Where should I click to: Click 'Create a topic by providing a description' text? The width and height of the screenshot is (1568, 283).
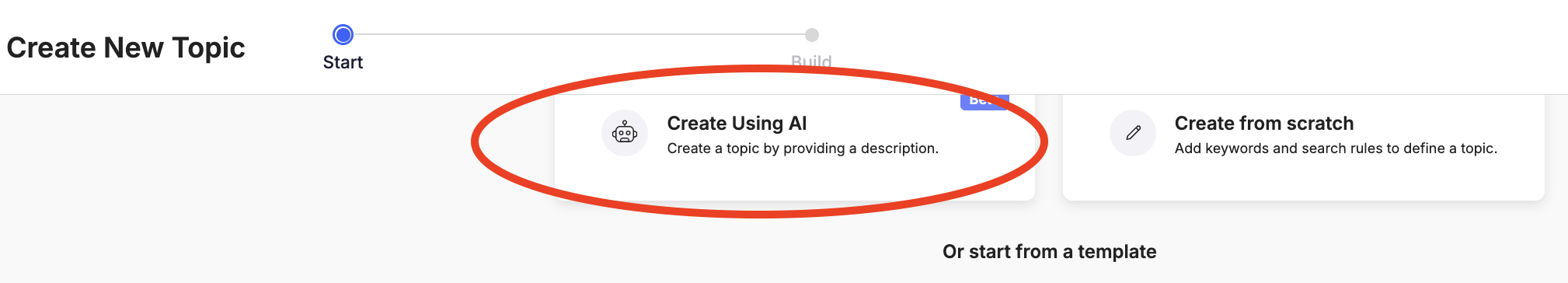point(803,148)
